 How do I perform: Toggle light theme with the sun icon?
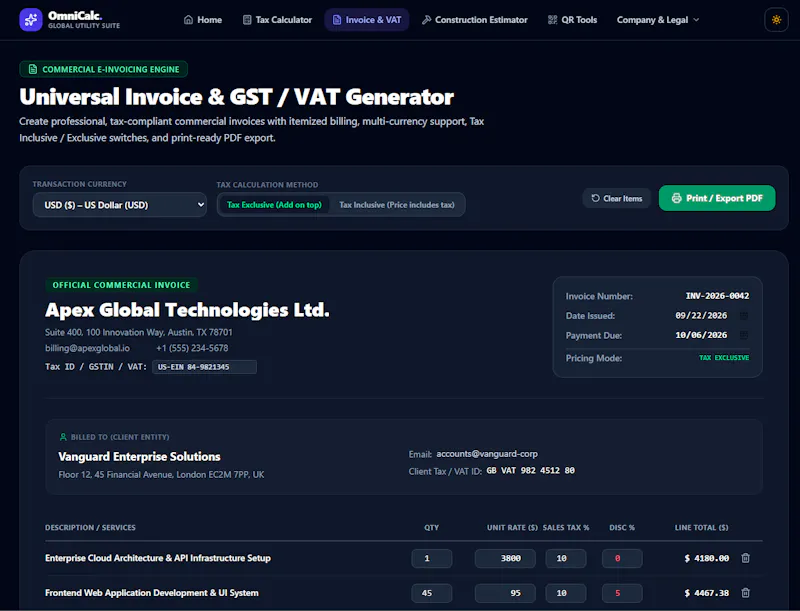click(776, 20)
